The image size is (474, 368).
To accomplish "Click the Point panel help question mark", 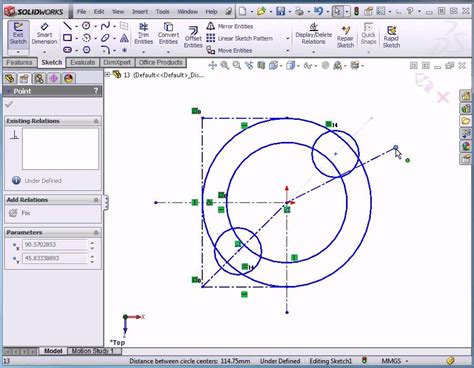I will pyautogui.click(x=96, y=91).
